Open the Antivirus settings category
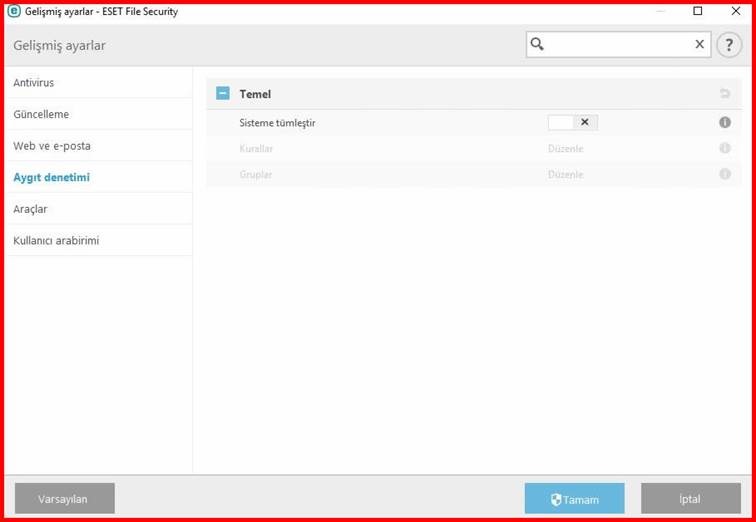The image size is (756, 522). (x=34, y=83)
